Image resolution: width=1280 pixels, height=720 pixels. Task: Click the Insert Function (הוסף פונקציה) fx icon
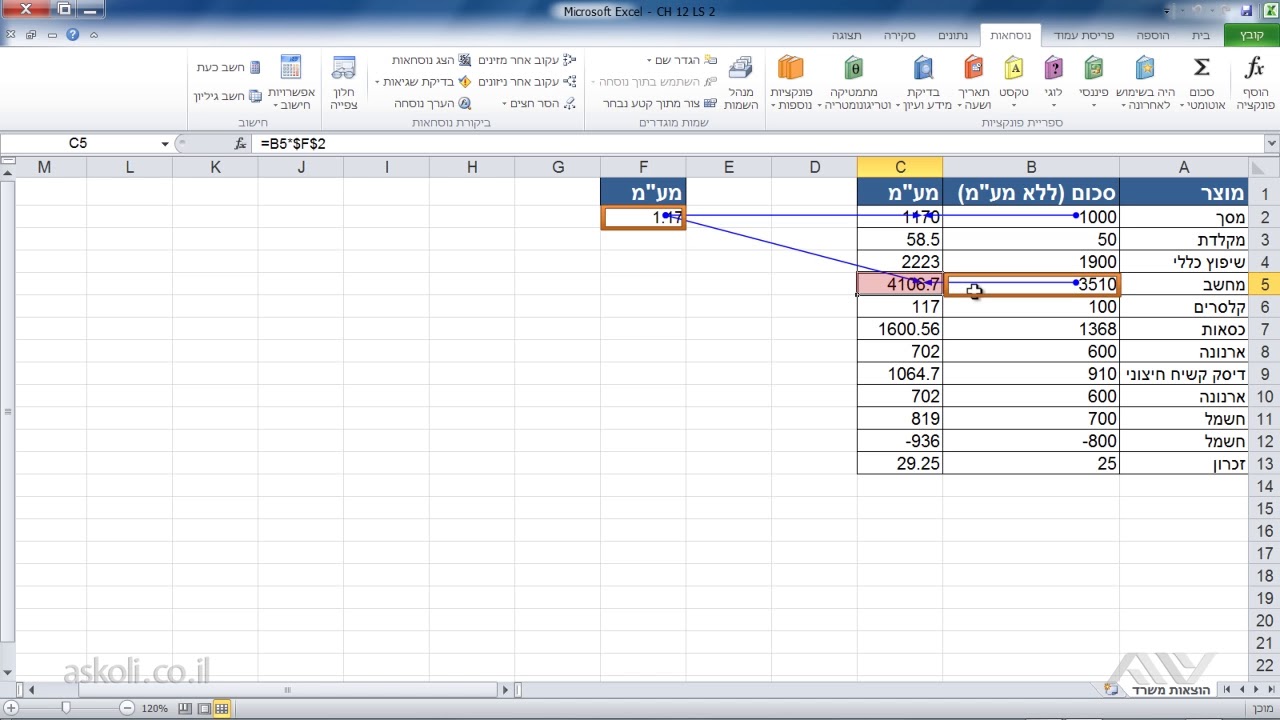(1255, 70)
